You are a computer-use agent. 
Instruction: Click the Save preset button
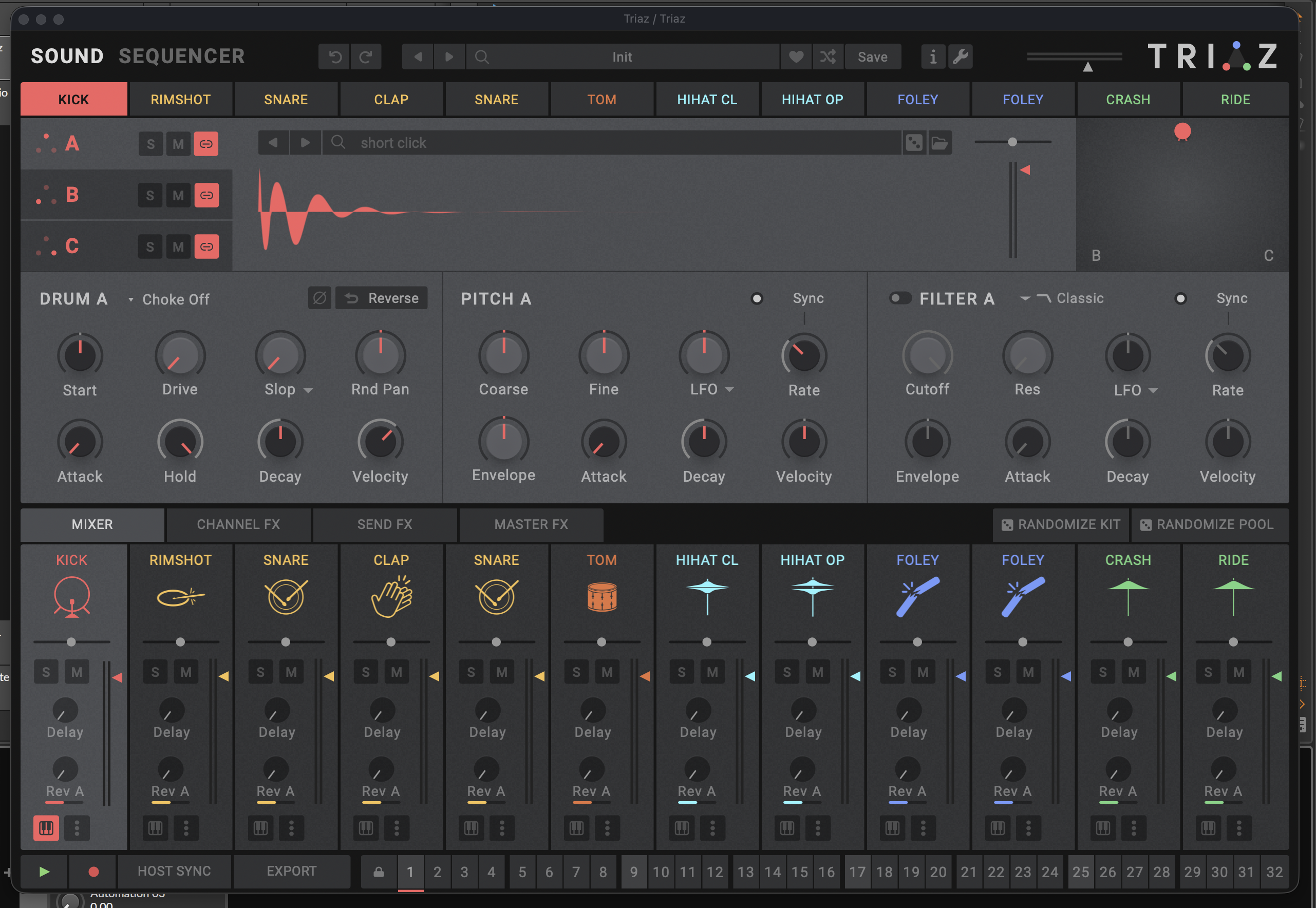pos(873,57)
